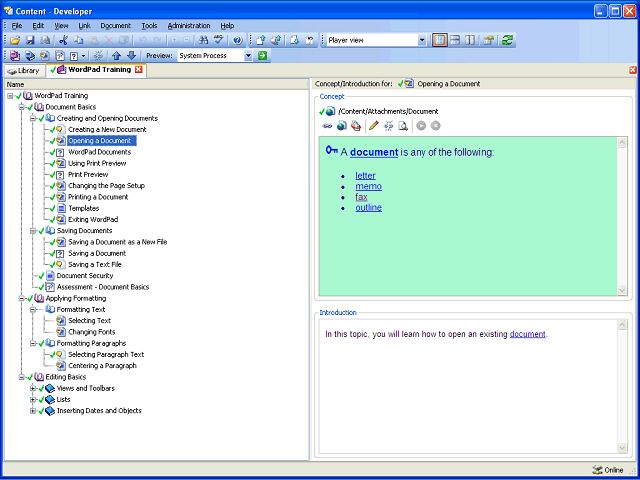Expand the Inserting Dates and Objects section
This screenshot has width=640, height=480.
(x=33, y=411)
